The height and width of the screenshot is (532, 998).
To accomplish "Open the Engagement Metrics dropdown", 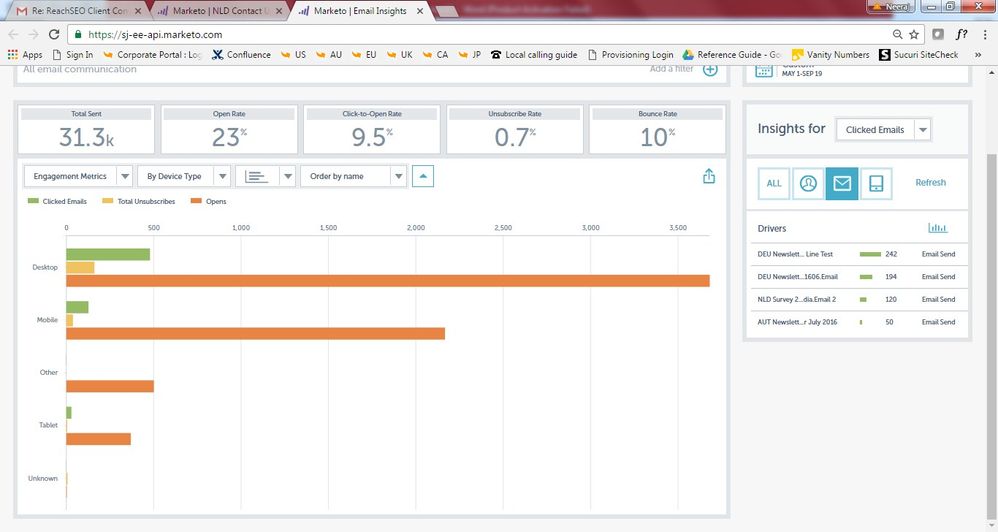I will 78,176.
